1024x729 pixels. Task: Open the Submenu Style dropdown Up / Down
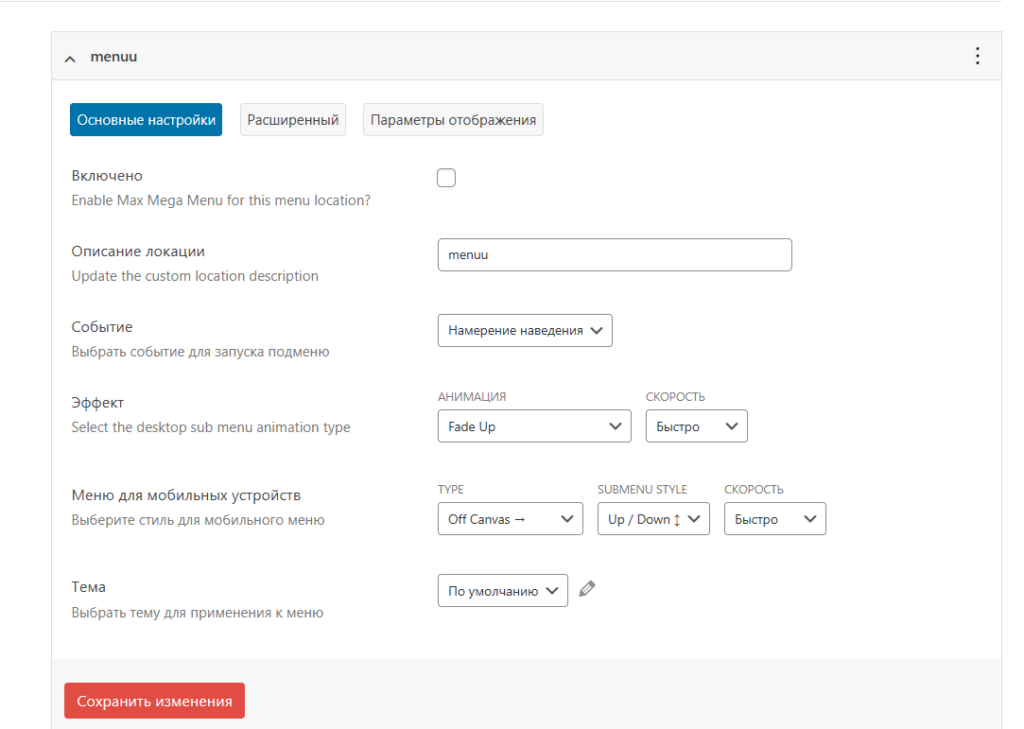point(653,519)
